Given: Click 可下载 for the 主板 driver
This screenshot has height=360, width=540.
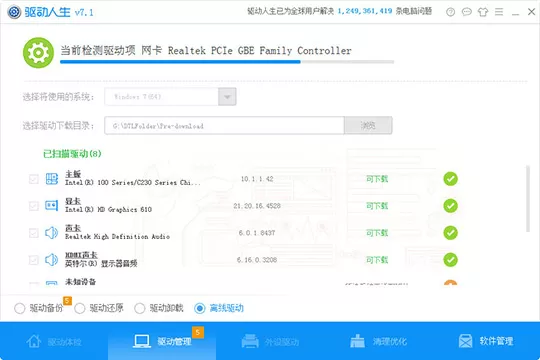Looking at the screenshot, I should [377, 179].
